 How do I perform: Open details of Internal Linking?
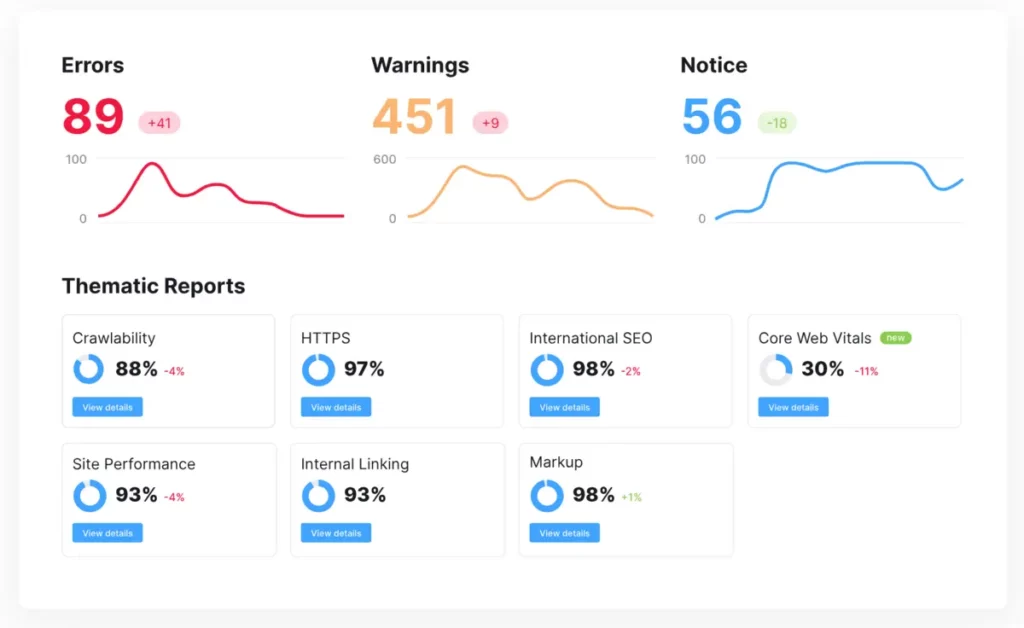coord(335,533)
